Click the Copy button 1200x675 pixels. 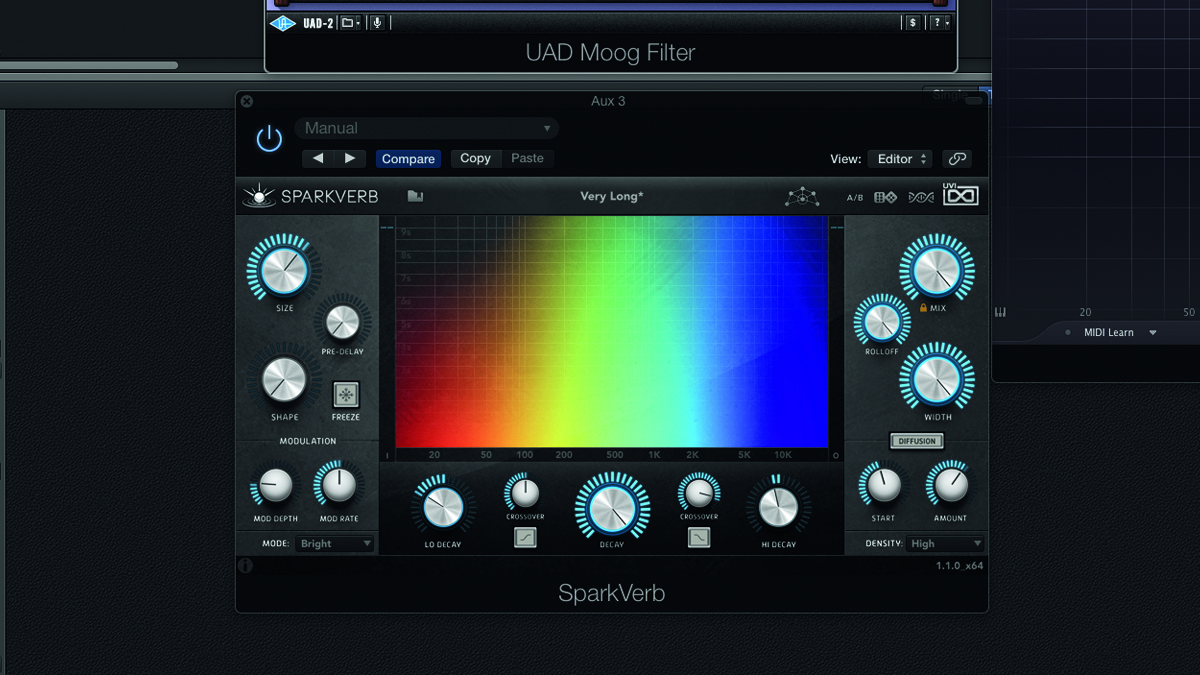(x=475, y=158)
